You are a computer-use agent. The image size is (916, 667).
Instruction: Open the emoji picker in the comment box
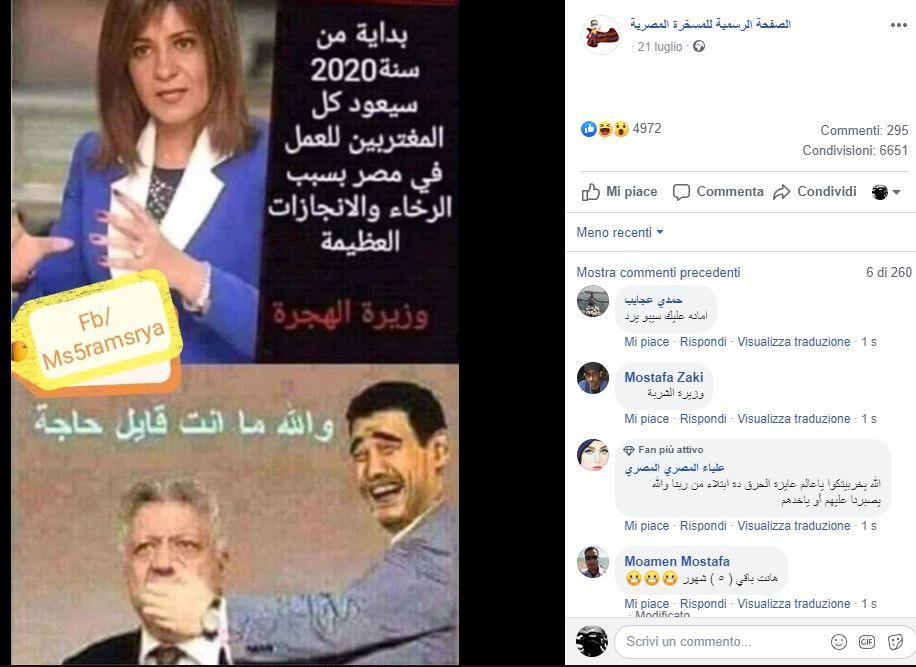point(839,642)
